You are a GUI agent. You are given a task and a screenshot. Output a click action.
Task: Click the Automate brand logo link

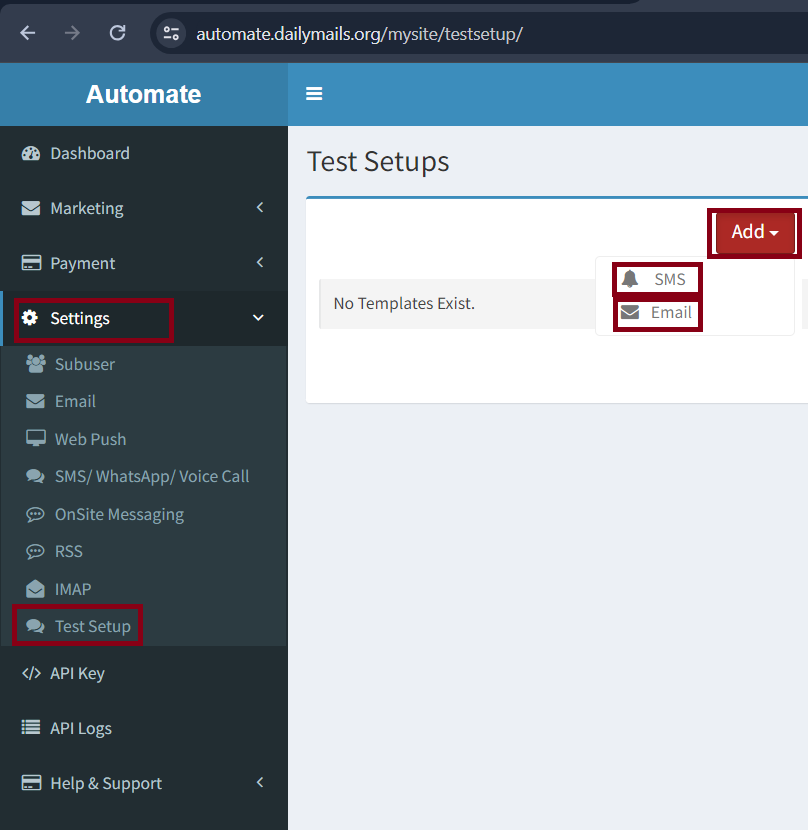[143, 94]
